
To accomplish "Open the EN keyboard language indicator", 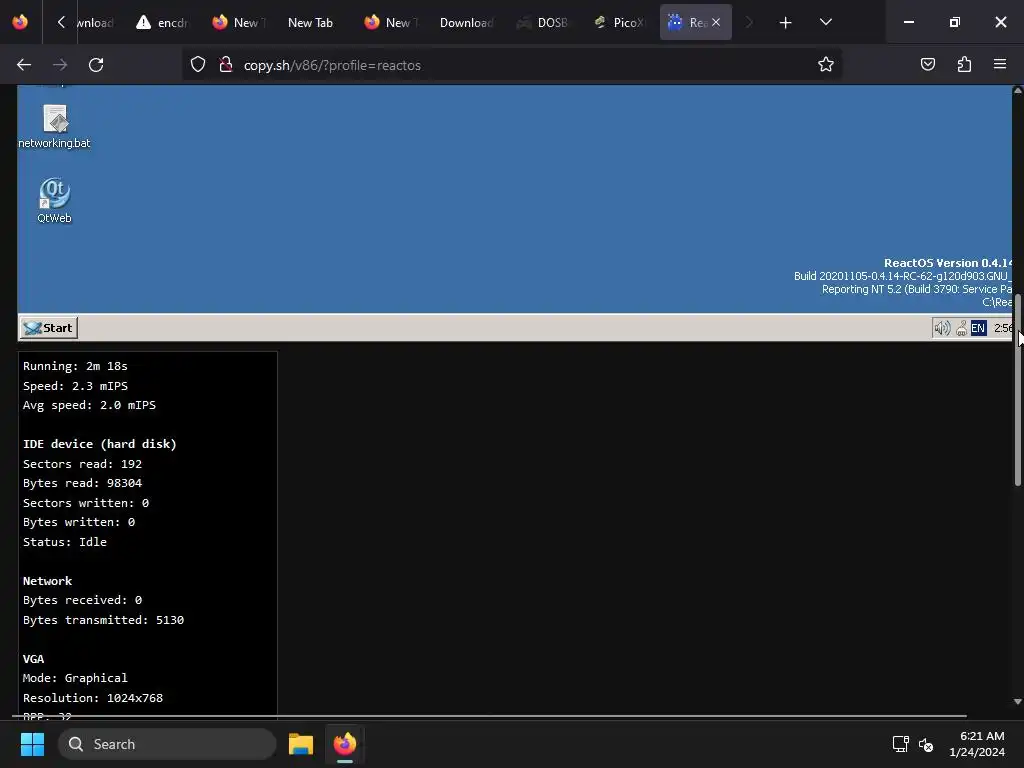I will [978, 328].
